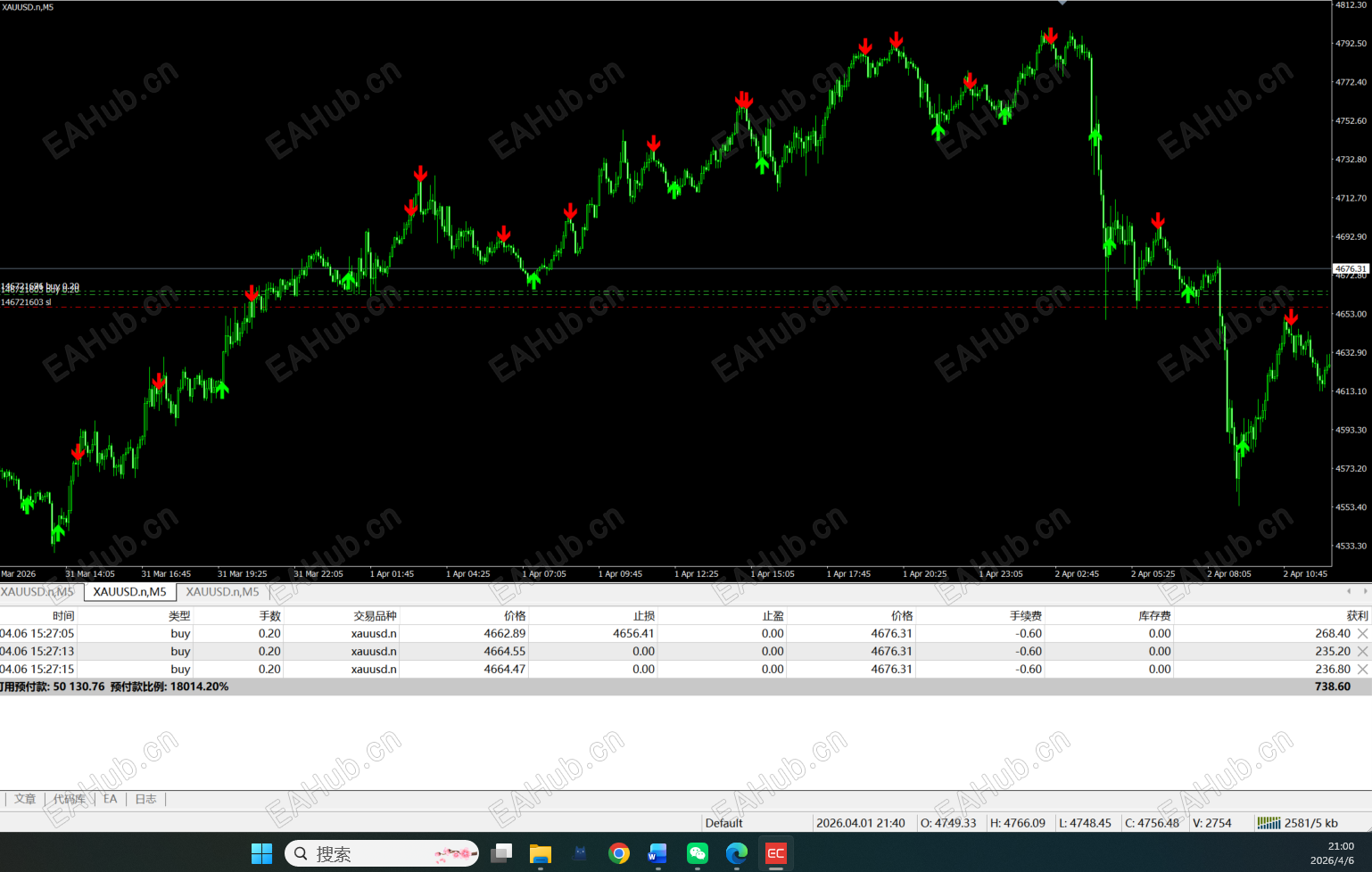Select the stop loss value 4656.41
The image size is (1372, 872).
click(633, 634)
